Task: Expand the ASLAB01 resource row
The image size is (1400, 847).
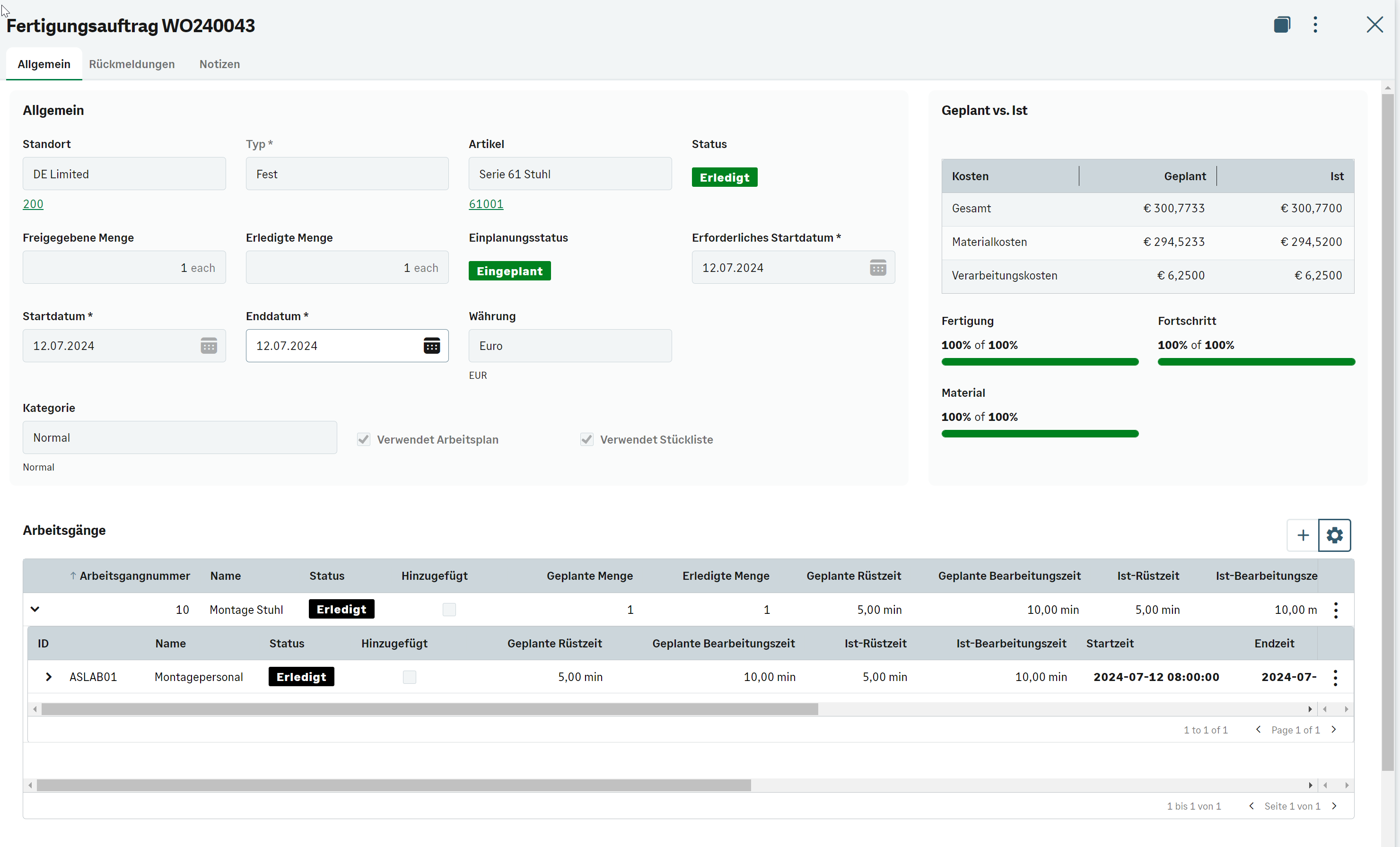Action: click(x=49, y=677)
